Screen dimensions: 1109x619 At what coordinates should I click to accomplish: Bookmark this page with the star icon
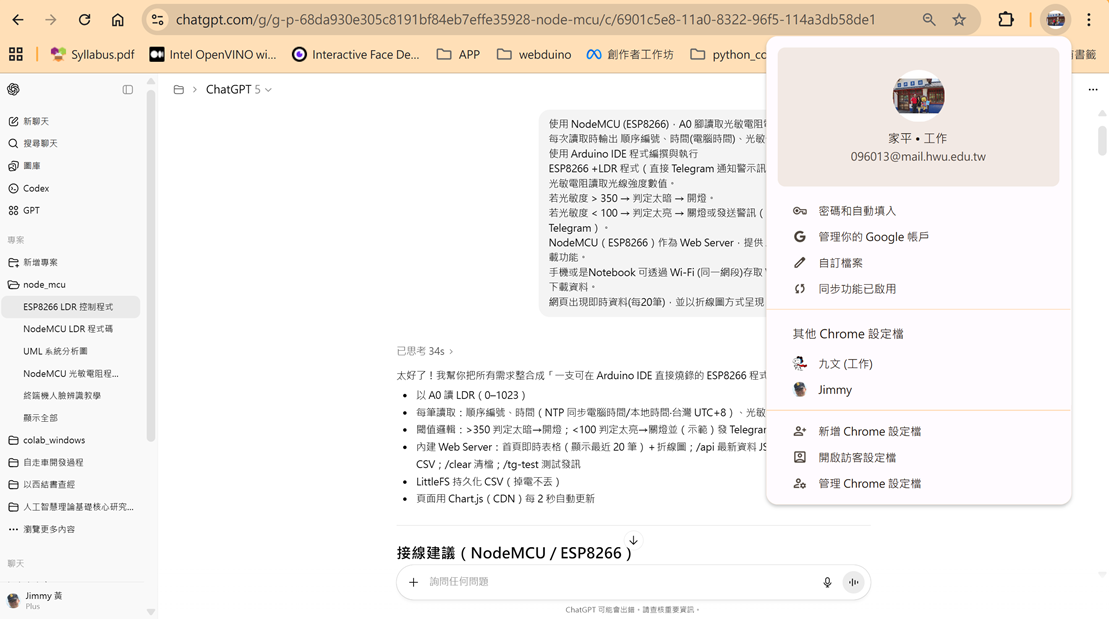pos(959,19)
